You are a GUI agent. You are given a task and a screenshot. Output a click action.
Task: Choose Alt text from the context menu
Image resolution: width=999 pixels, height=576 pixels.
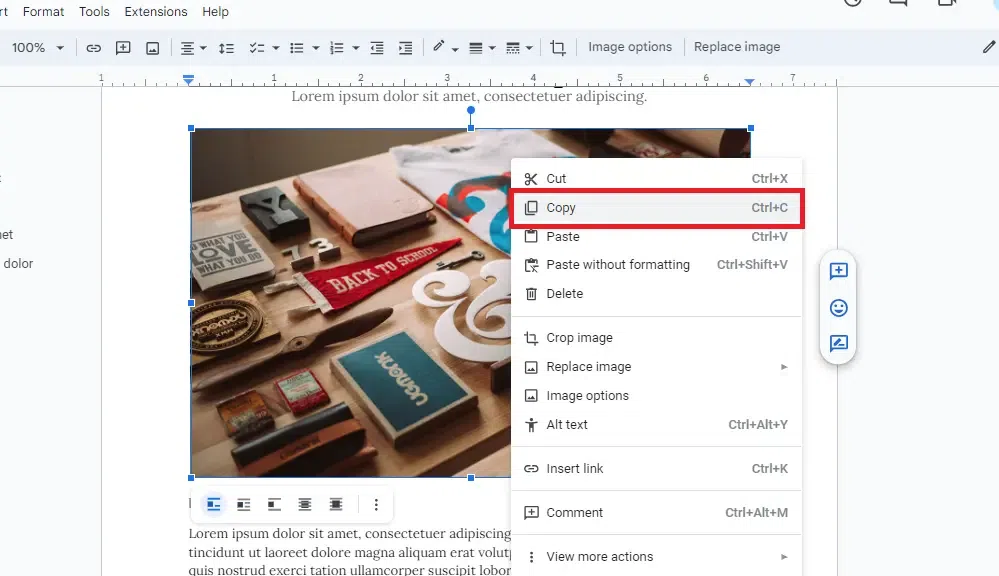click(656, 424)
